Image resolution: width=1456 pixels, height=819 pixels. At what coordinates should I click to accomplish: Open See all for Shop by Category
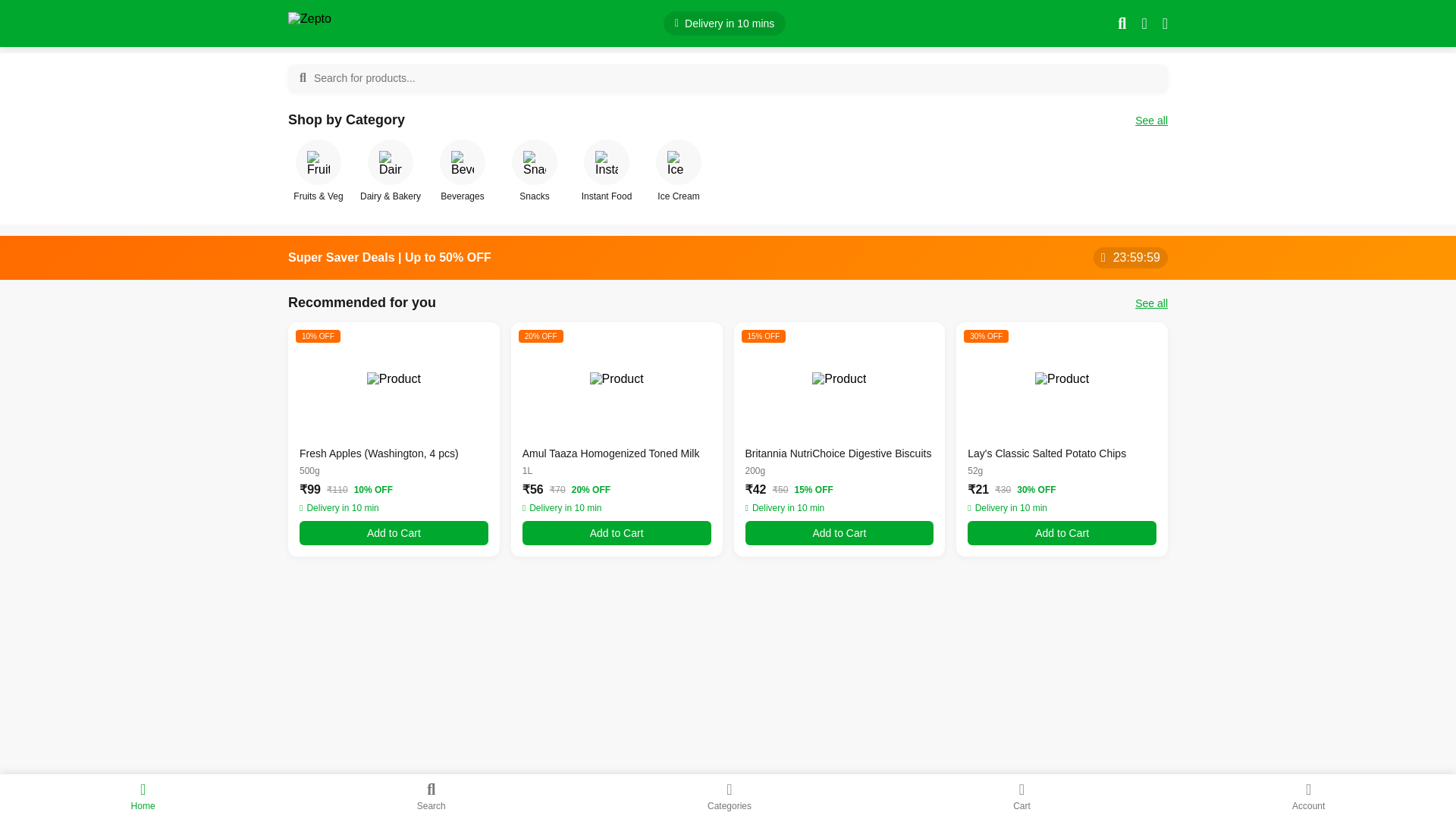1151,121
